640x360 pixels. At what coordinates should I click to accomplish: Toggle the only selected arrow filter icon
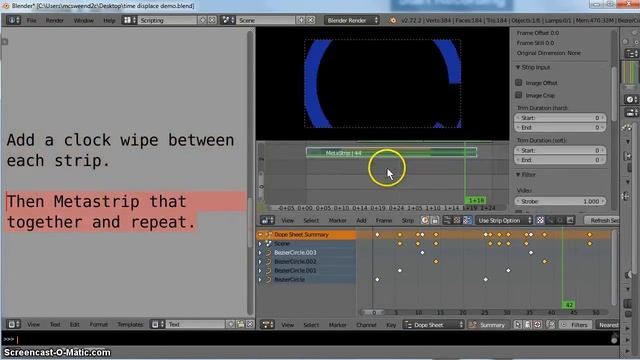click(x=518, y=324)
